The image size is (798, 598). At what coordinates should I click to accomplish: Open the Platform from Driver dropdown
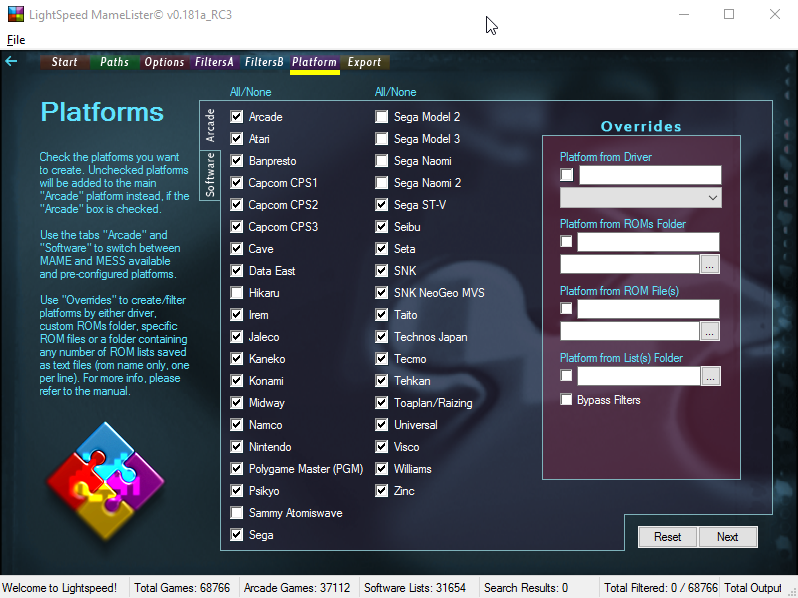click(x=641, y=197)
